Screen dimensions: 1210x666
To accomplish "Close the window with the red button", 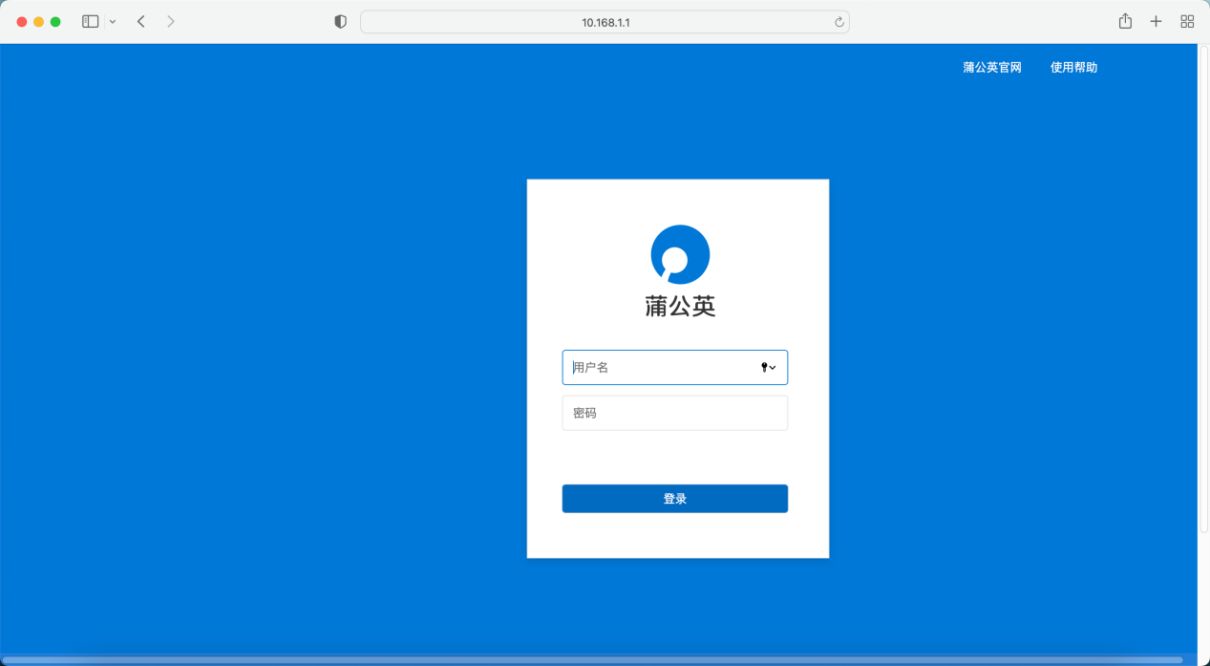I will click(22, 21).
